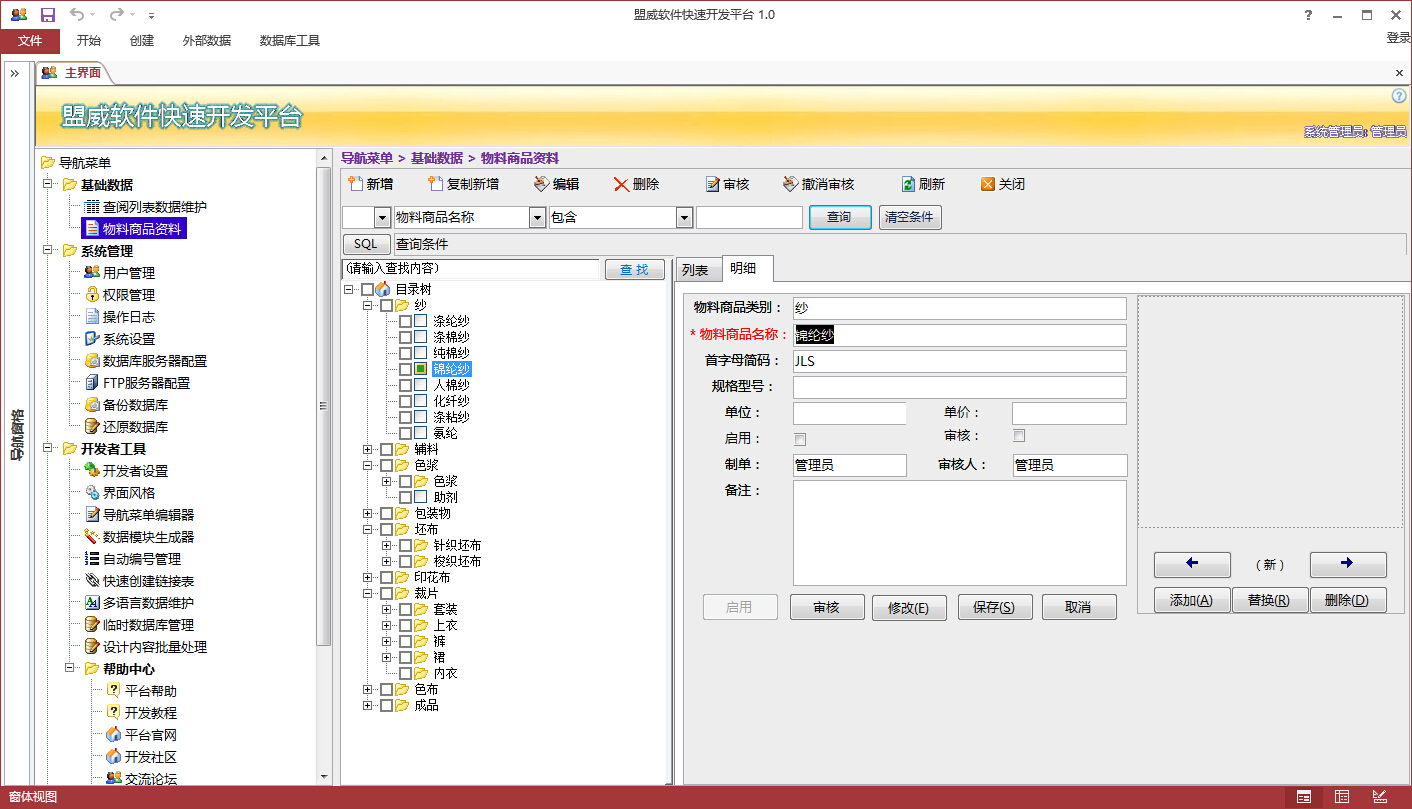Click the 关闭 toolbar icon
1412x809 pixels.
pos(988,184)
